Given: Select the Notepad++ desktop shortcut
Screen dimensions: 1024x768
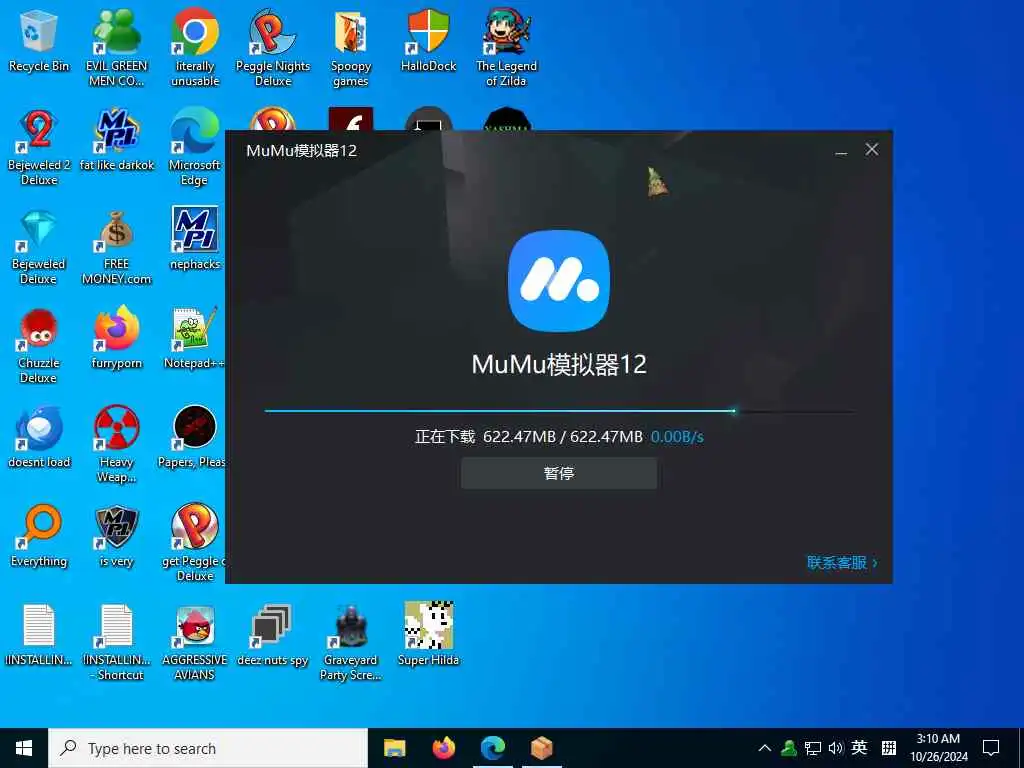Looking at the screenshot, I should 194,338.
